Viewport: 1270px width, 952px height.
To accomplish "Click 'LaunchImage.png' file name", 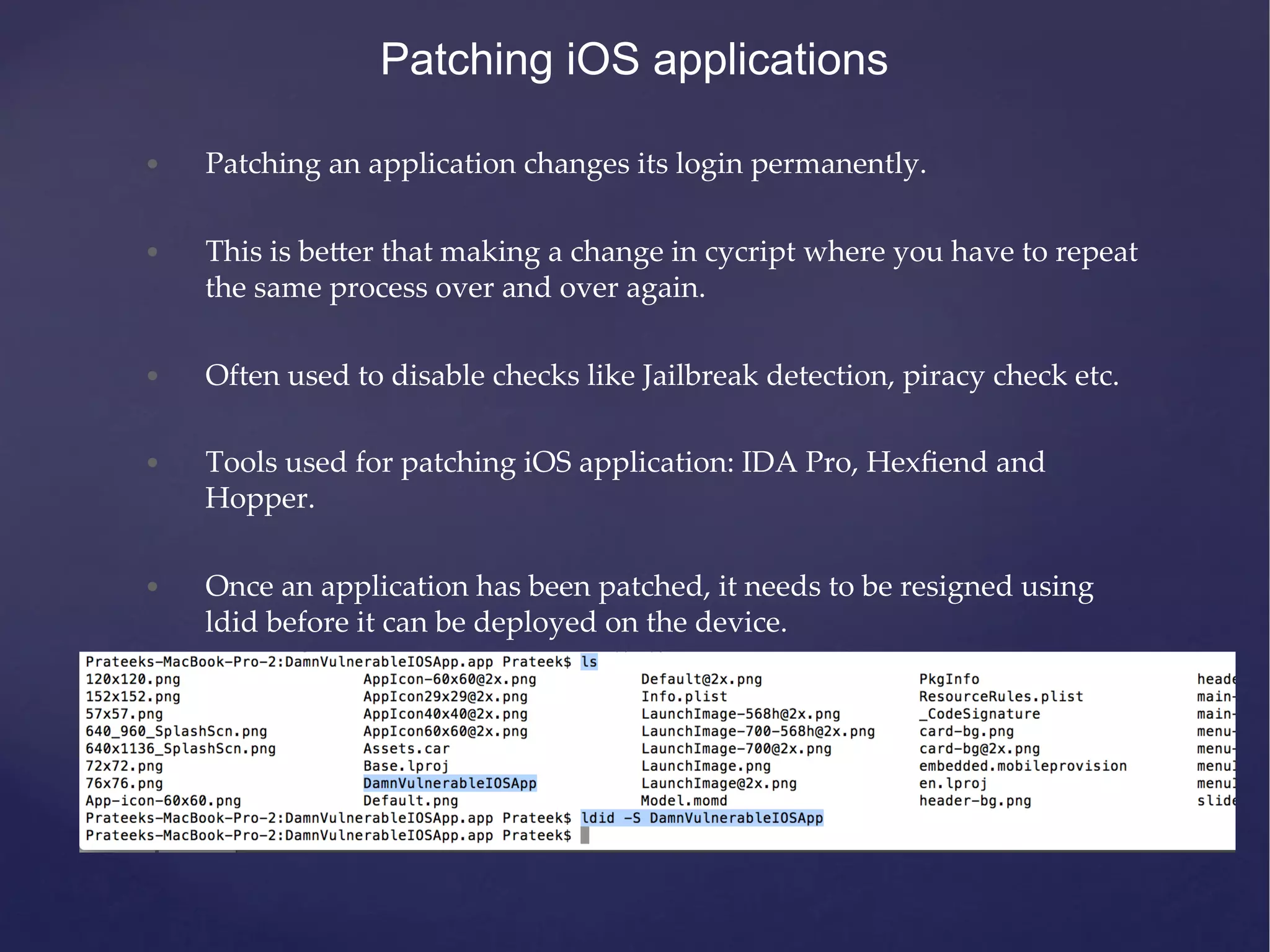I will click(x=706, y=766).
